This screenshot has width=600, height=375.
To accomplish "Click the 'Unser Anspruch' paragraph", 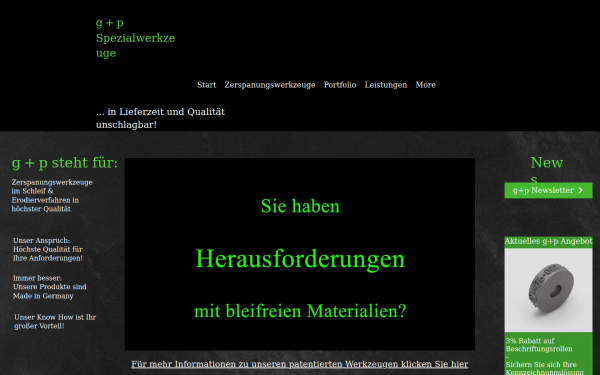I will pyautogui.click(x=48, y=249).
